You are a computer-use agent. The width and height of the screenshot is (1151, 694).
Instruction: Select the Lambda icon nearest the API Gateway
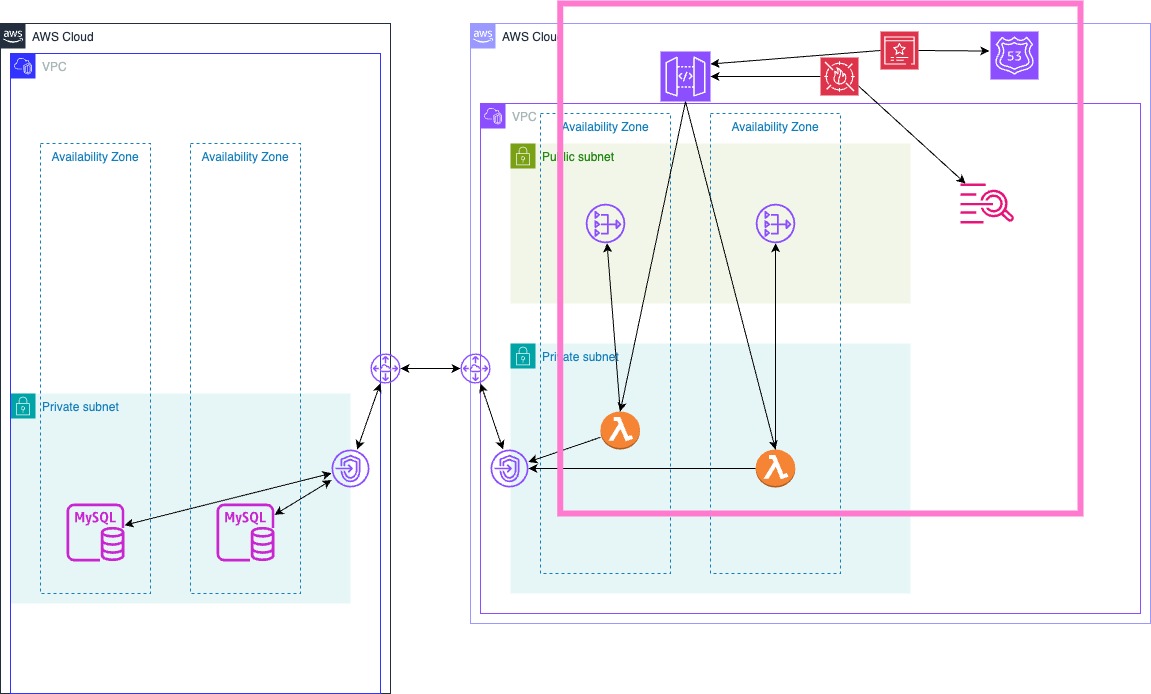620,430
